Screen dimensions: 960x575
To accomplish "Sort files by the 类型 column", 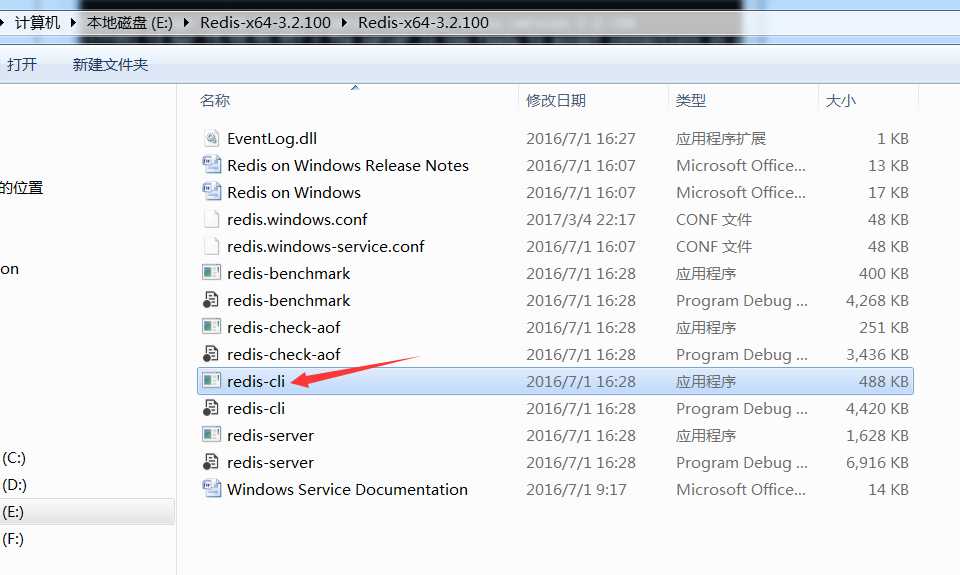I will tap(691, 100).
